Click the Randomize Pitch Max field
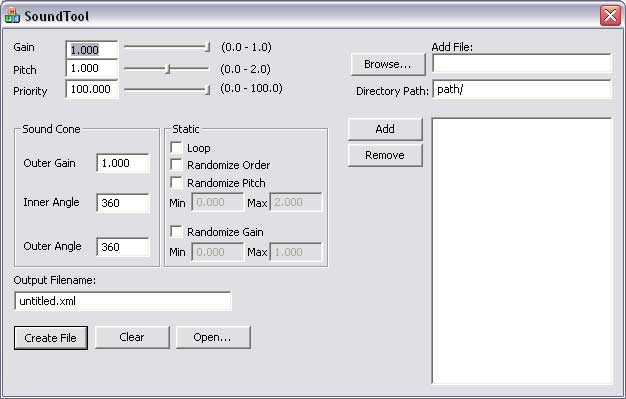 click(296, 202)
